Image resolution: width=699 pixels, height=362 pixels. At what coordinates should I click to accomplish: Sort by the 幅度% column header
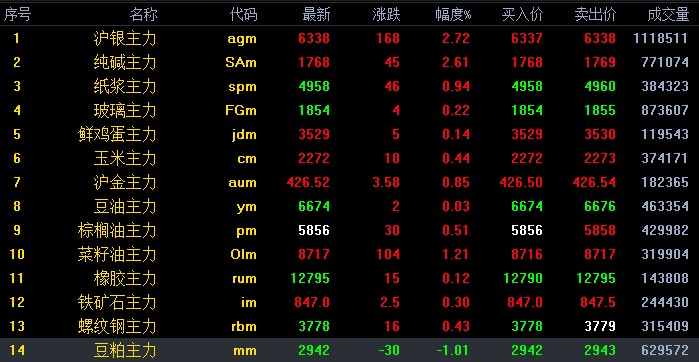click(x=453, y=15)
